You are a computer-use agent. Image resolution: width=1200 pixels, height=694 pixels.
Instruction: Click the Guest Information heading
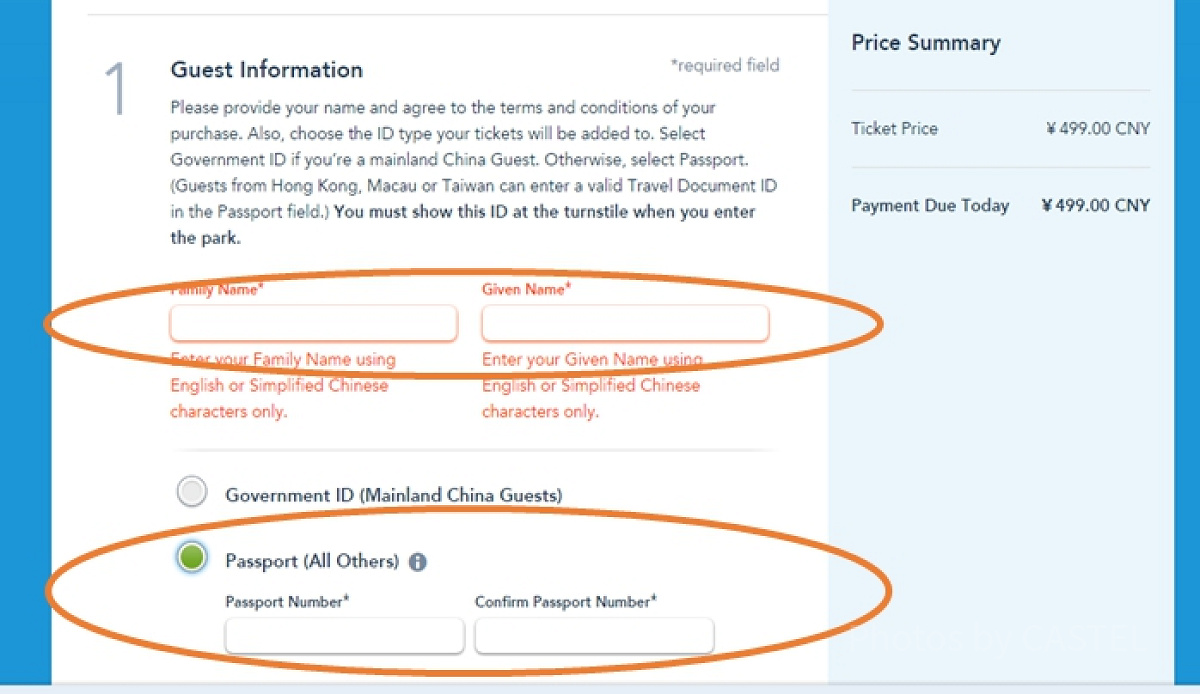point(266,70)
